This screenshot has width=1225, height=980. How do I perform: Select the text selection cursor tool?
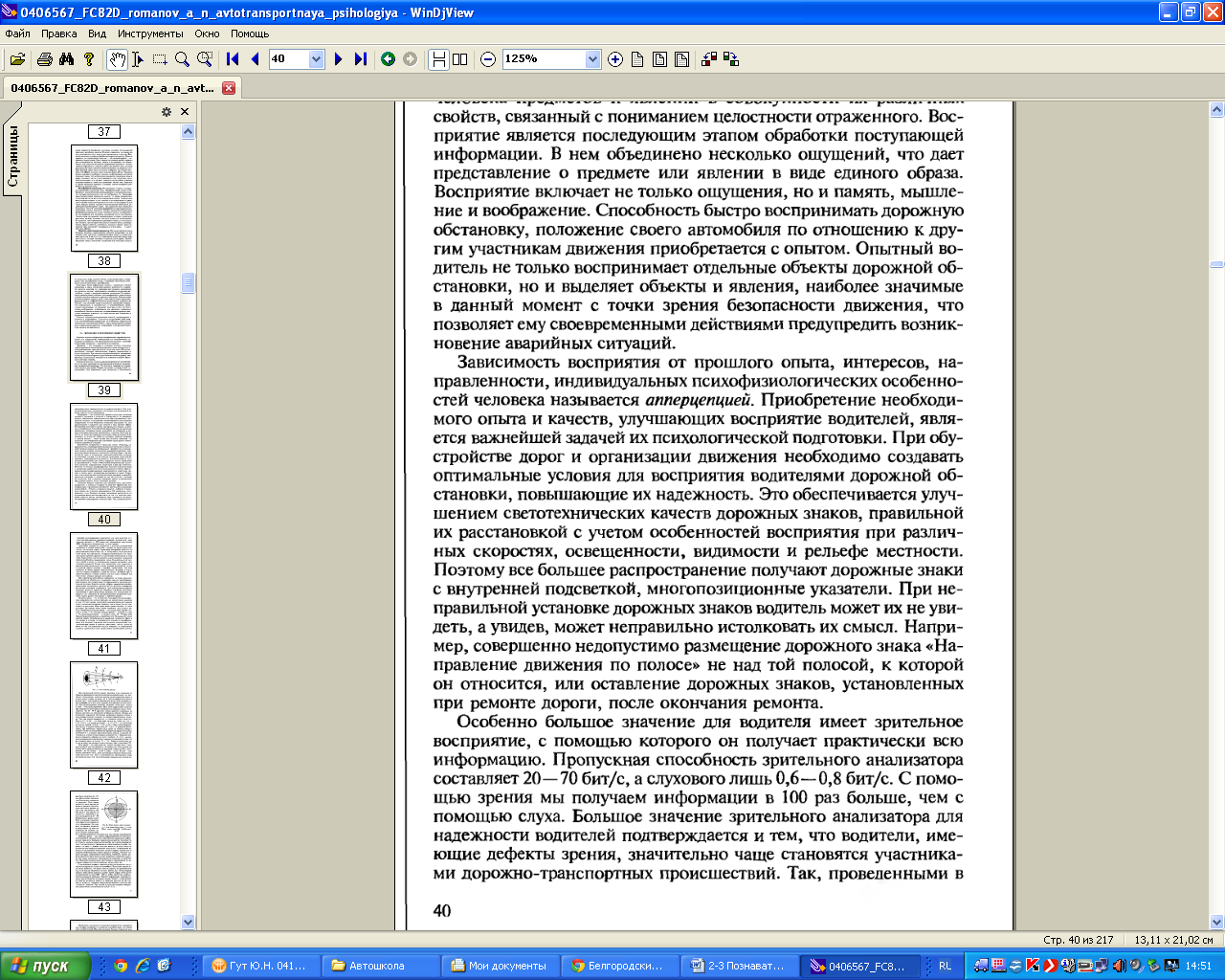pos(138,59)
